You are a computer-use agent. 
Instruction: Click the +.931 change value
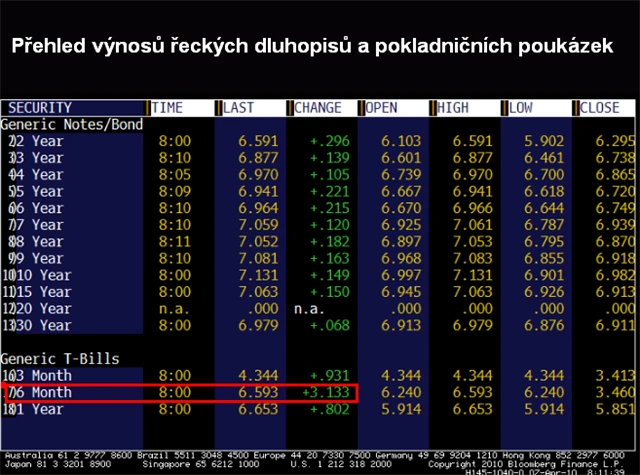coord(324,375)
